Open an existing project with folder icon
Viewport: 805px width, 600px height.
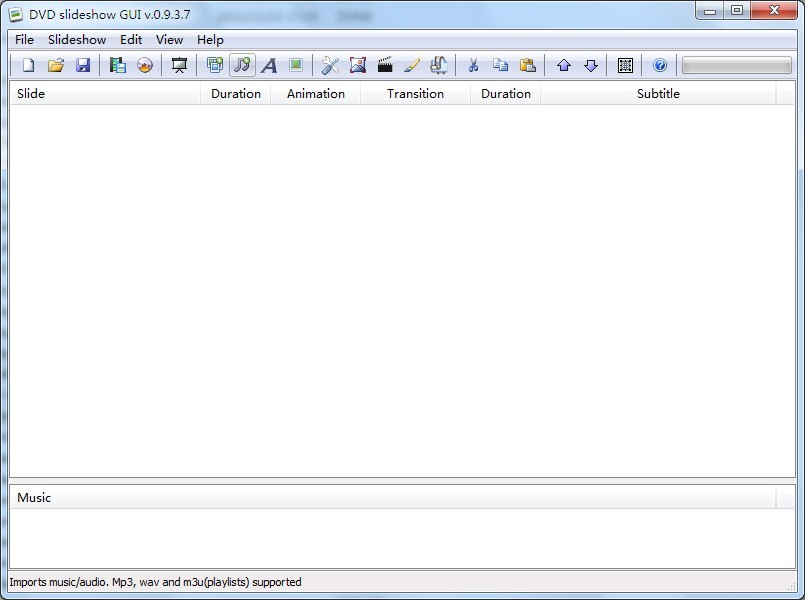click(x=56, y=65)
